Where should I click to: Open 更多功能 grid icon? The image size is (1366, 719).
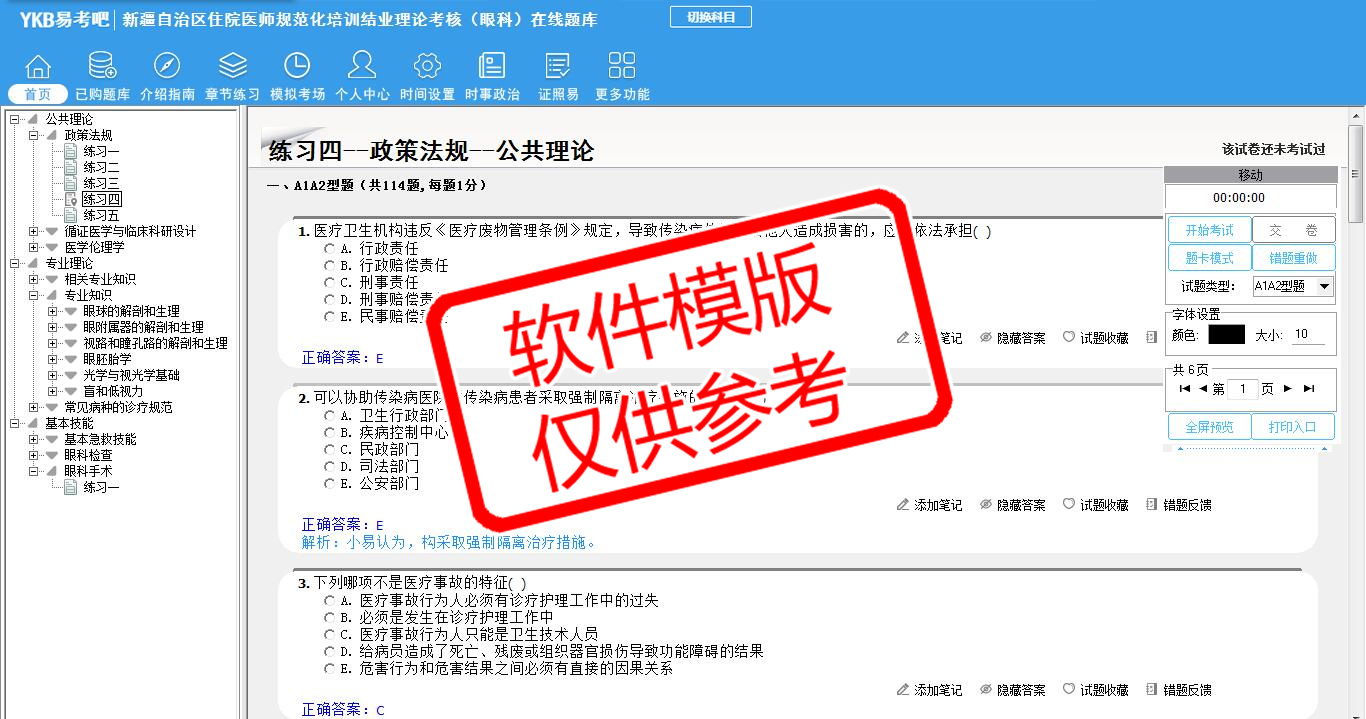[622, 67]
